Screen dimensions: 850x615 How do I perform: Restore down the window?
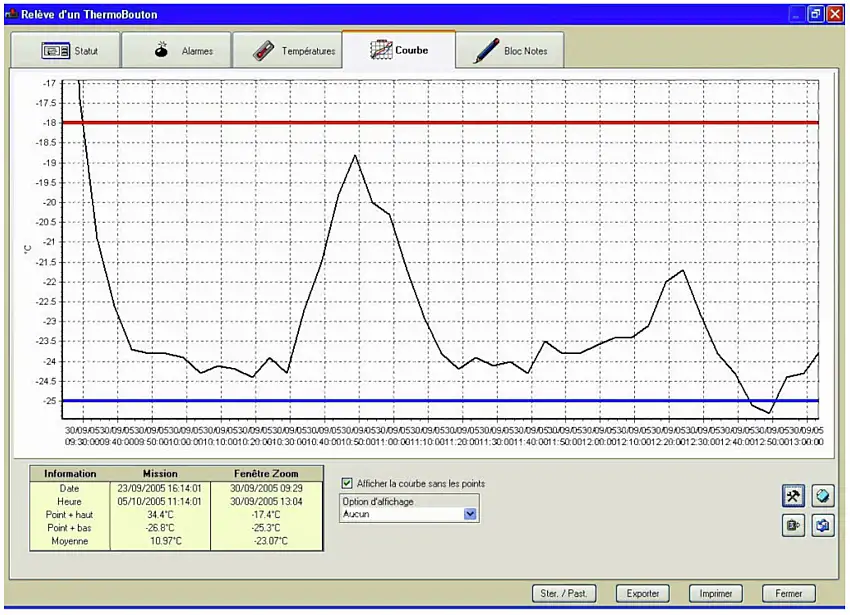[815, 14]
